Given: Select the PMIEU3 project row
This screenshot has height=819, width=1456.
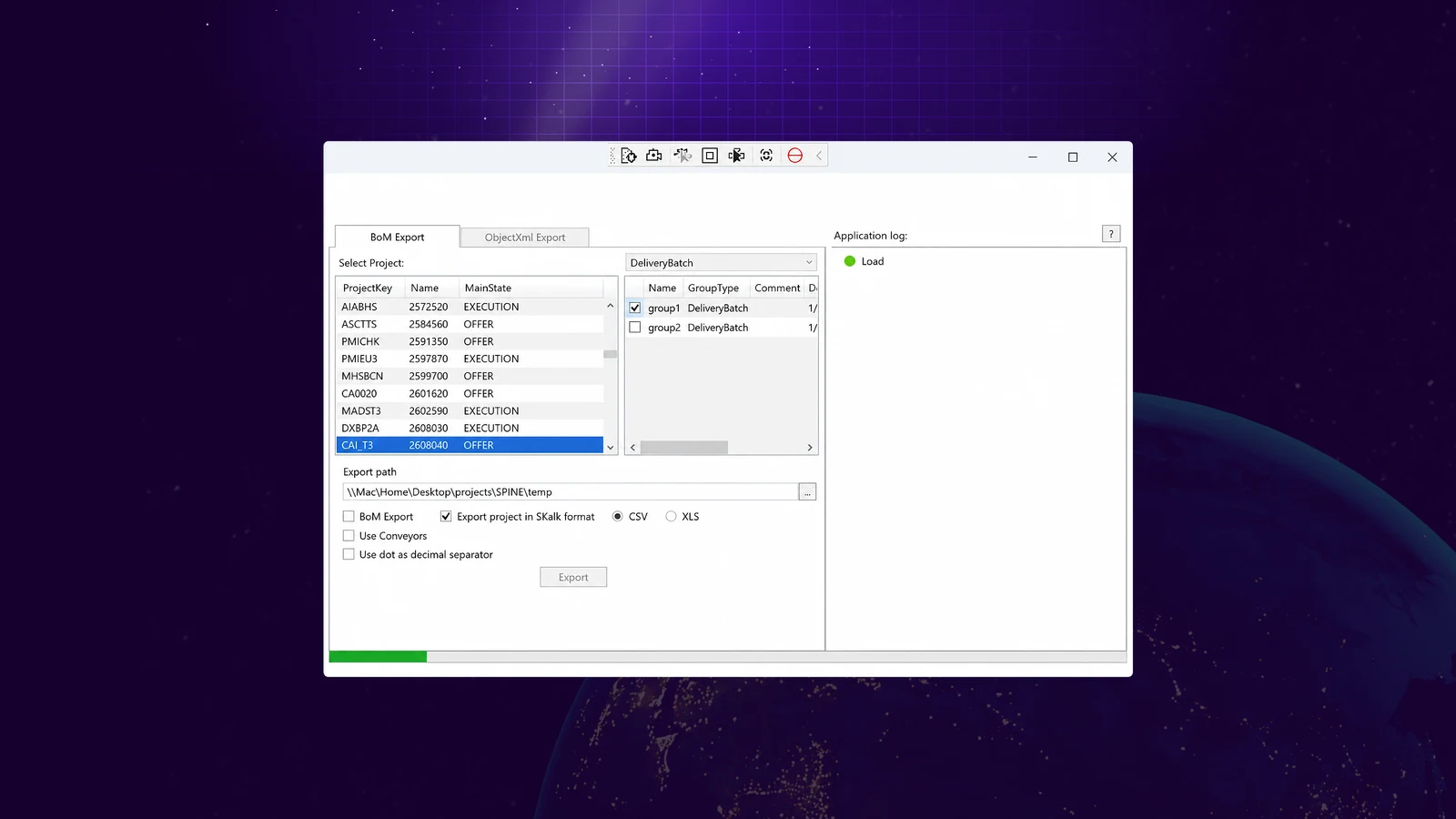Looking at the screenshot, I should (x=470, y=359).
